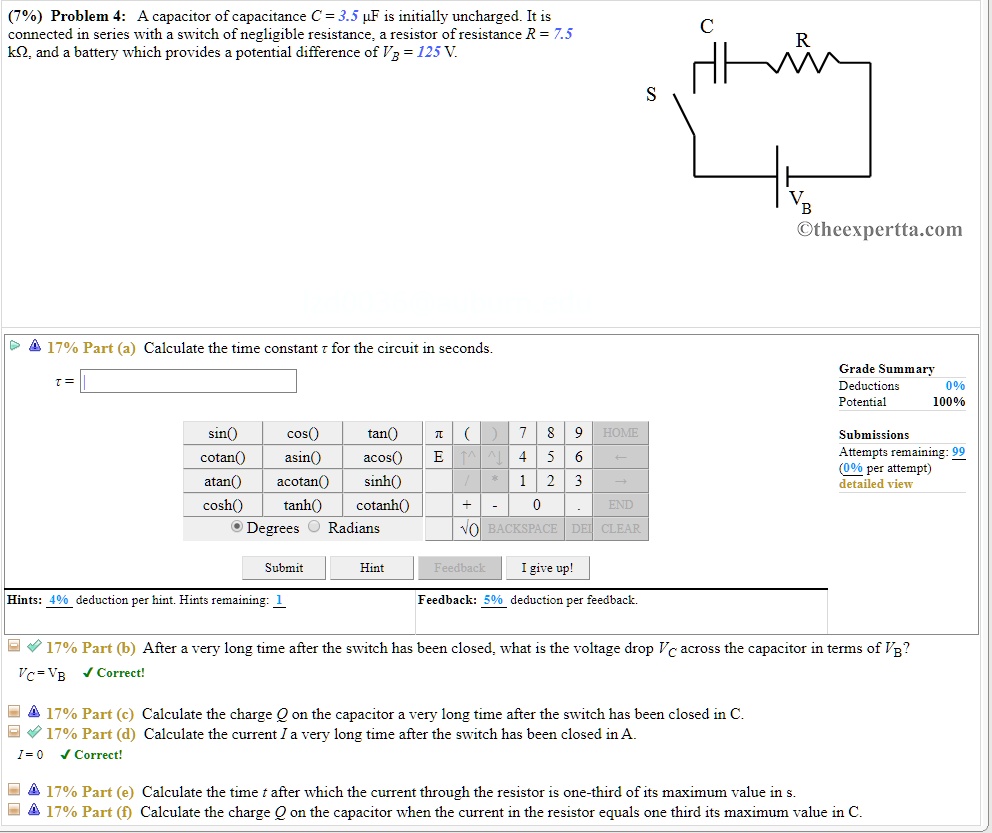The image size is (992, 833).
Task: Select the sin() function on the keypad
Action: click(222, 433)
